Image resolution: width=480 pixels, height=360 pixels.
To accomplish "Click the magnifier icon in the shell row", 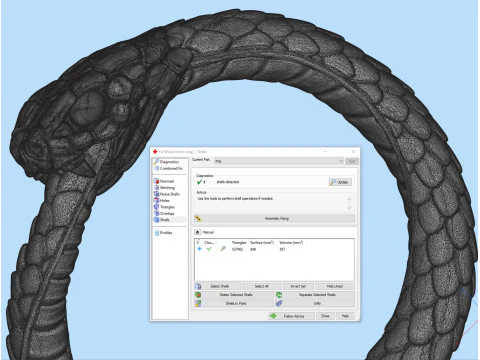I will [x=223, y=249].
